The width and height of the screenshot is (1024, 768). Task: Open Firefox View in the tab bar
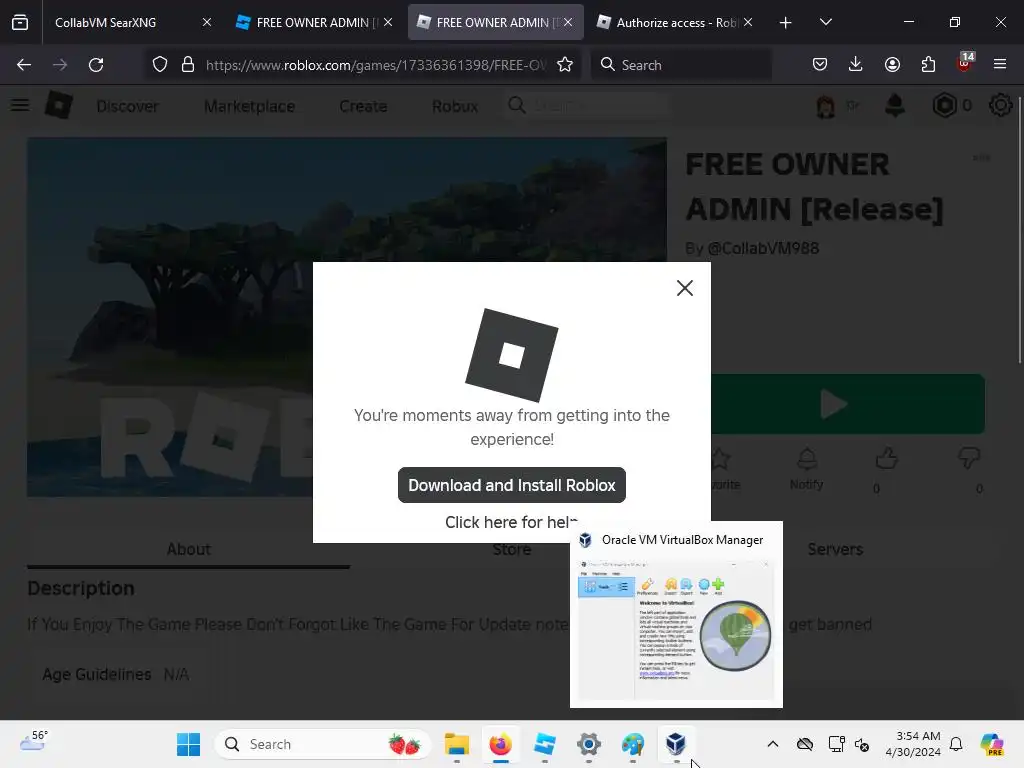(20, 22)
